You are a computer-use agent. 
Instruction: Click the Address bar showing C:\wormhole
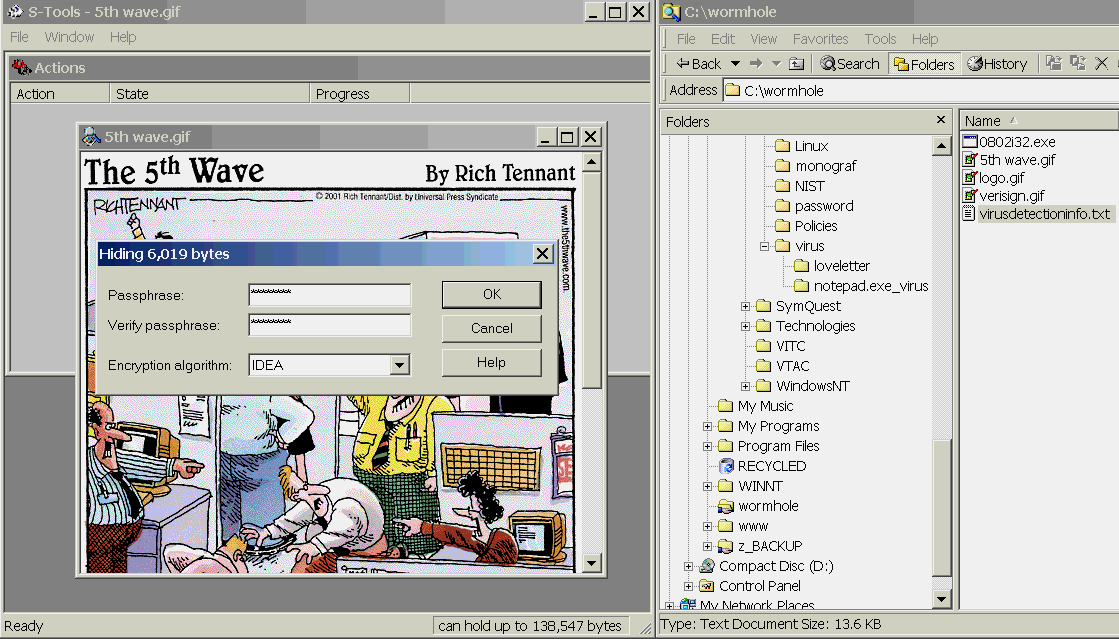click(x=921, y=91)
